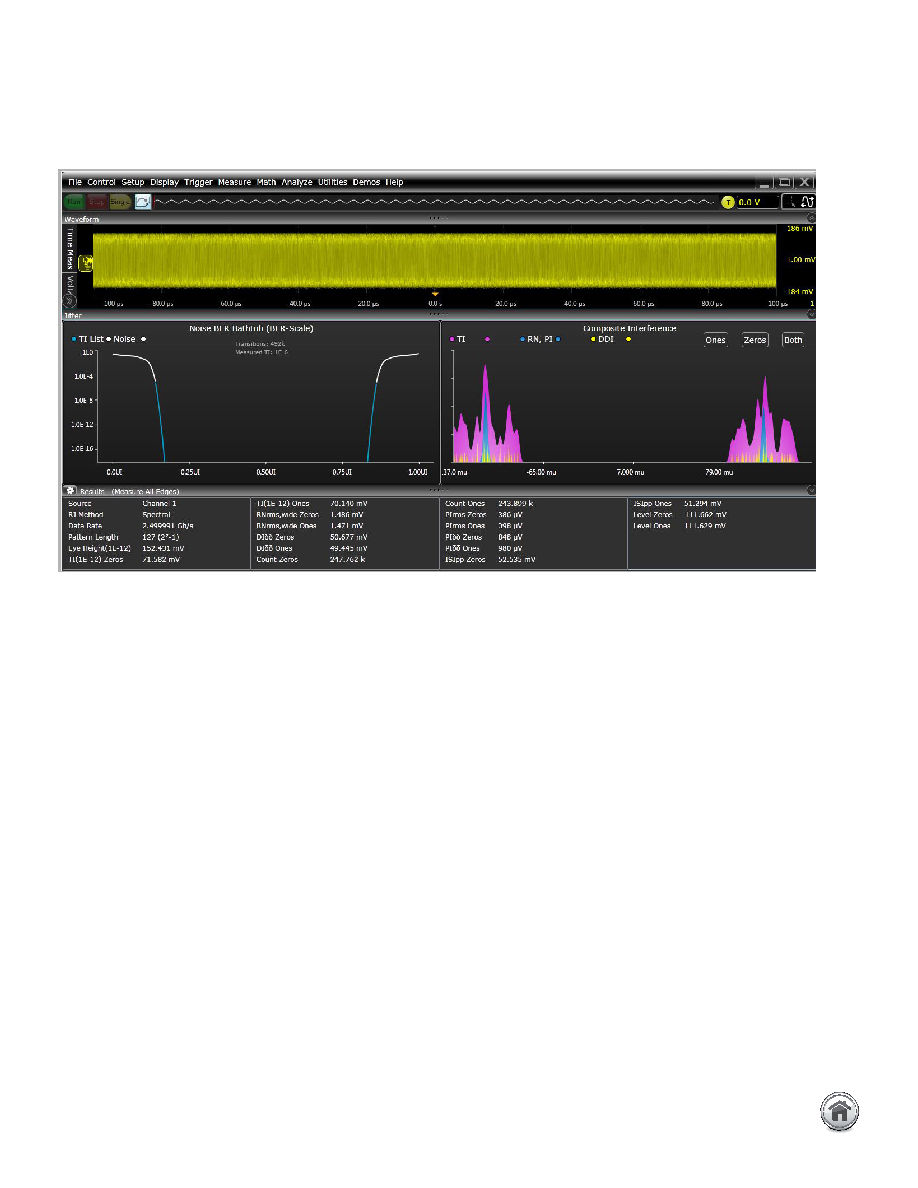Click the orange trigger position marker
918x1188 pixels.
tap(435, 294)
